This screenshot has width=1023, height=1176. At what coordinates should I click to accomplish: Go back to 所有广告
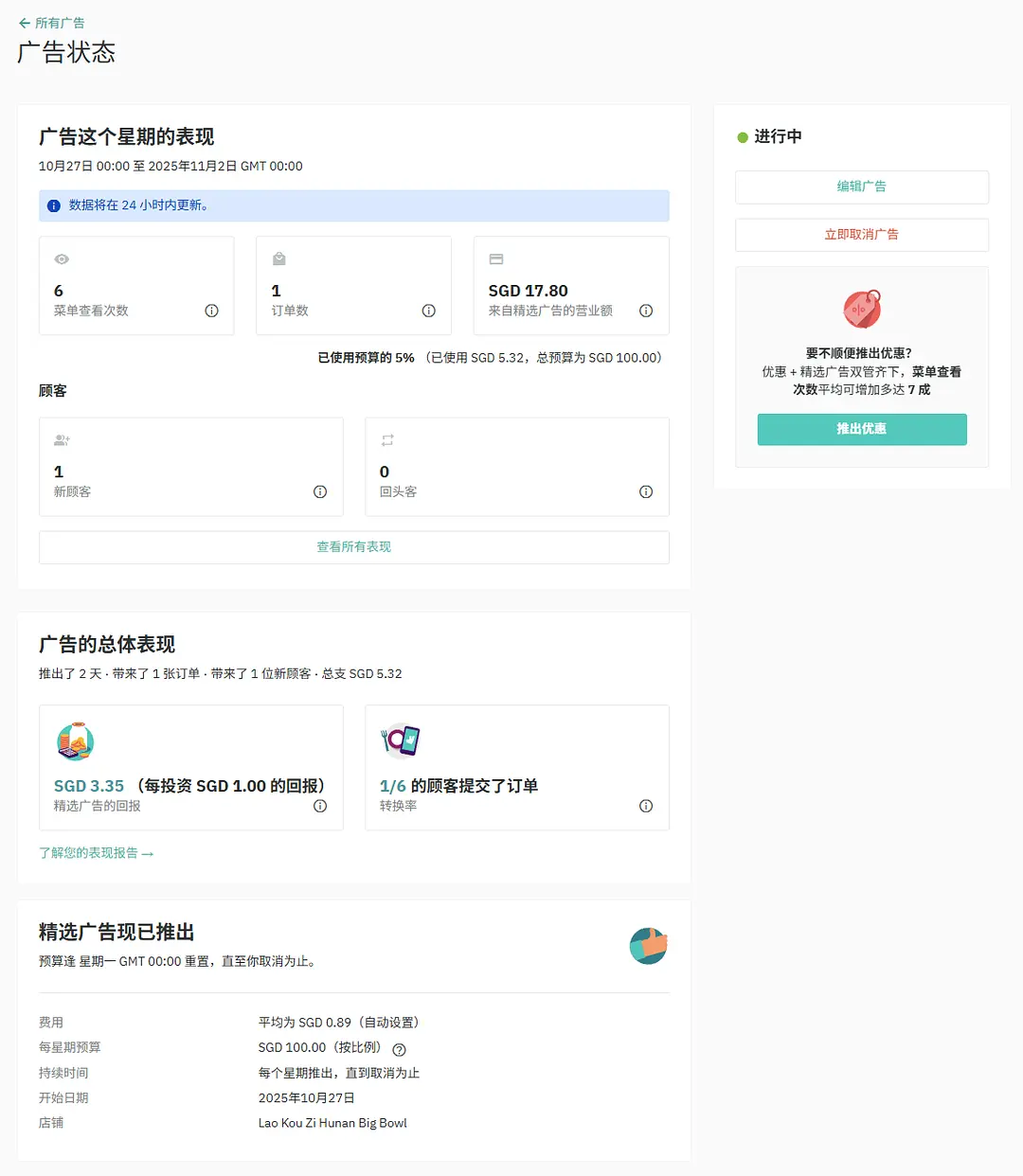[52, 23]
